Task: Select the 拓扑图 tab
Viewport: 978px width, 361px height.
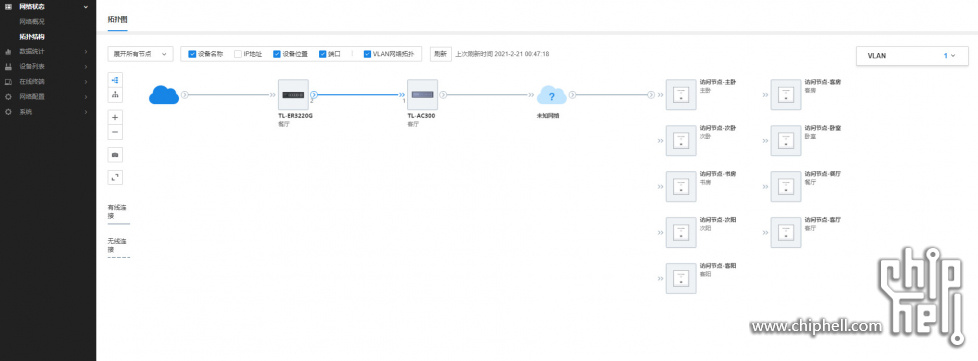Action: (117, 20)
